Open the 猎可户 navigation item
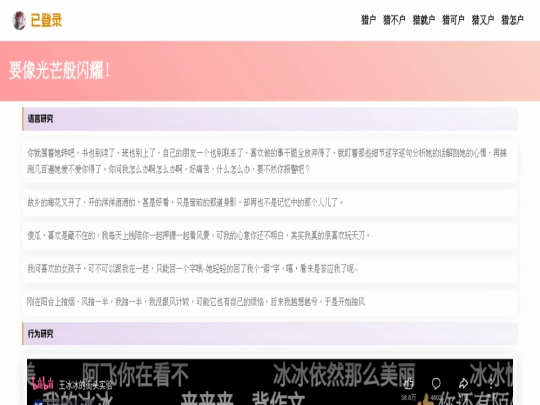Screen dimensions: 540x405 coord(453,20)
